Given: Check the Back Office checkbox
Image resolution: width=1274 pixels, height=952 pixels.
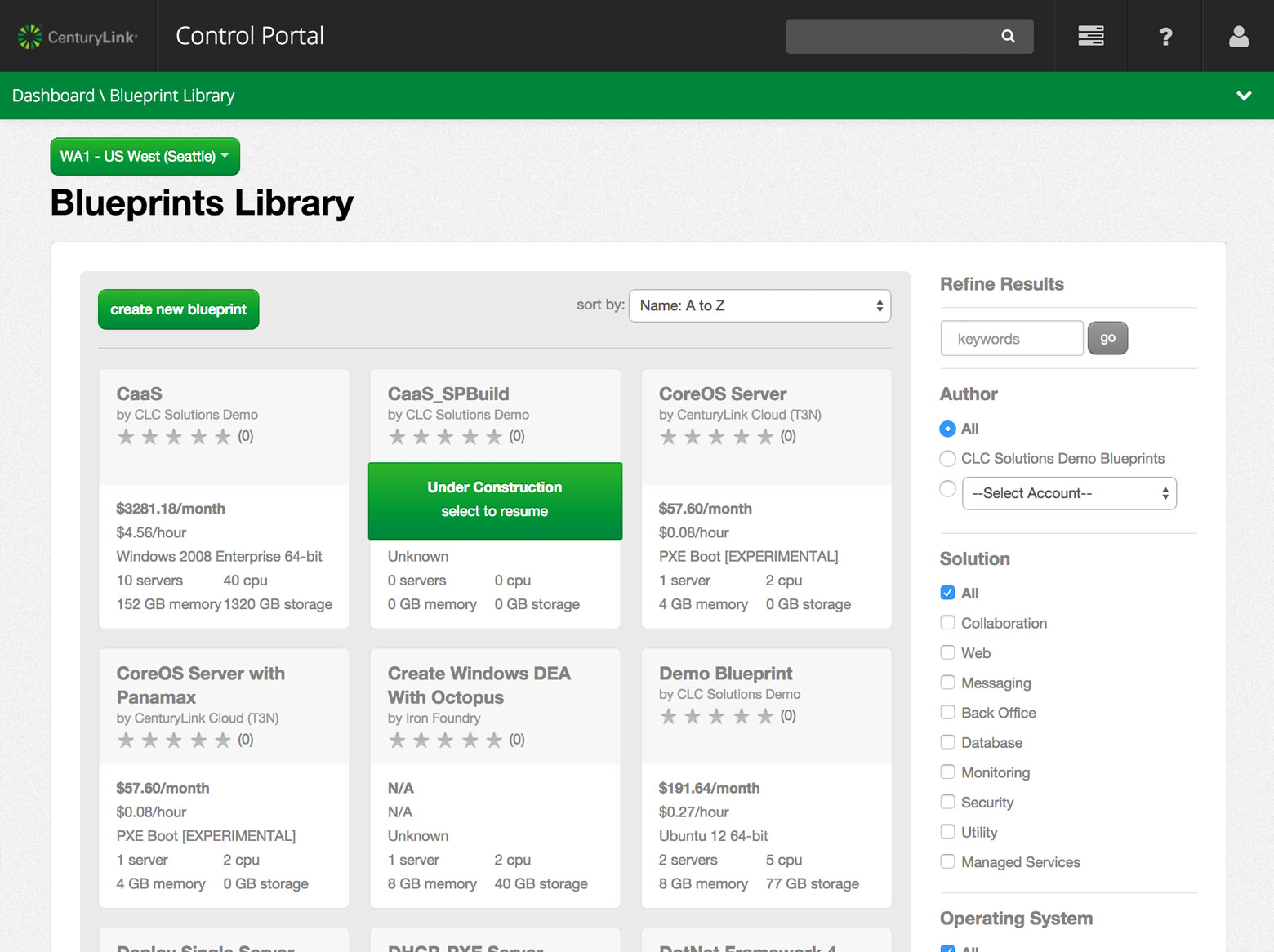Looking at the screenshot, I should pos(947,712).
